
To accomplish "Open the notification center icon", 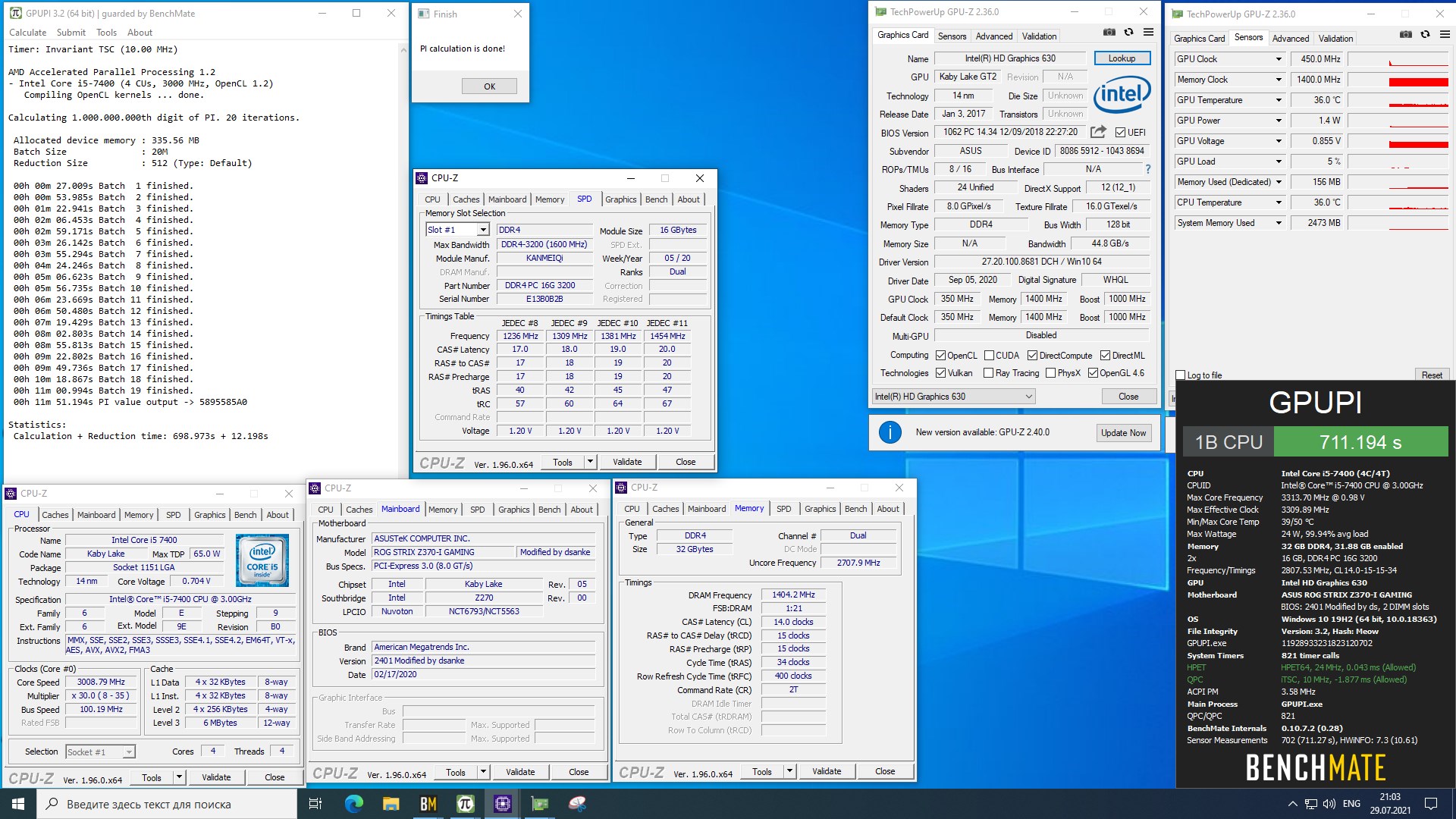I will pyautogui.click(x=1431, y=804).
